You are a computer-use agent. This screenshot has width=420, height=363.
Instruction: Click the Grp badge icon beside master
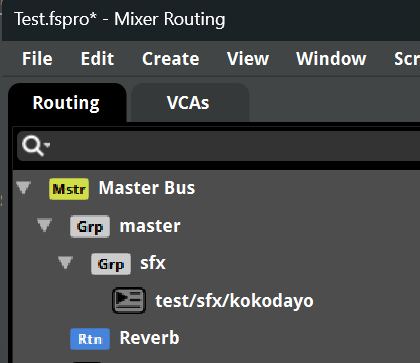90,227
